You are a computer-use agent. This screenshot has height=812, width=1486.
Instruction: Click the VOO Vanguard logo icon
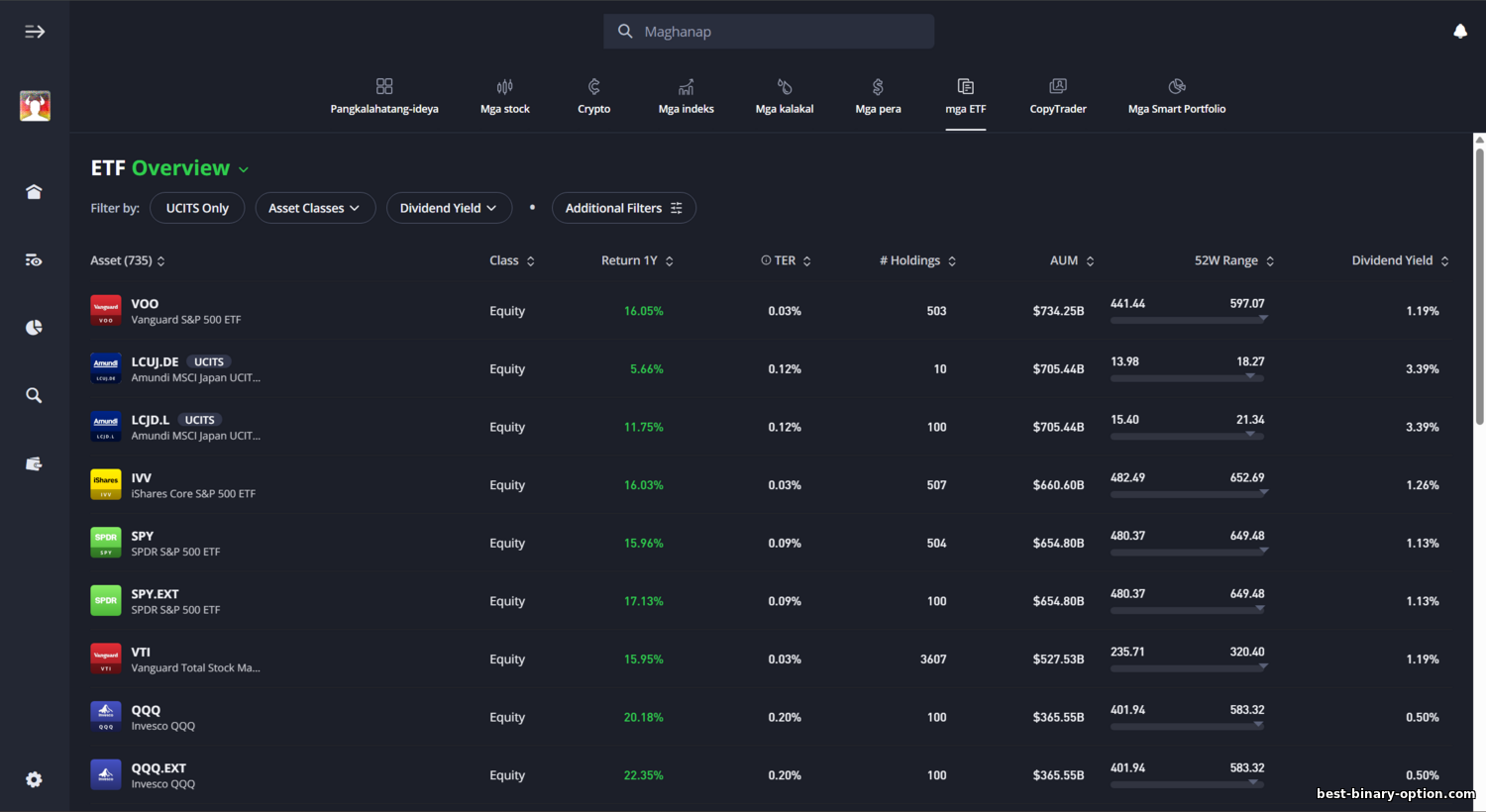(x=106, y=311)
